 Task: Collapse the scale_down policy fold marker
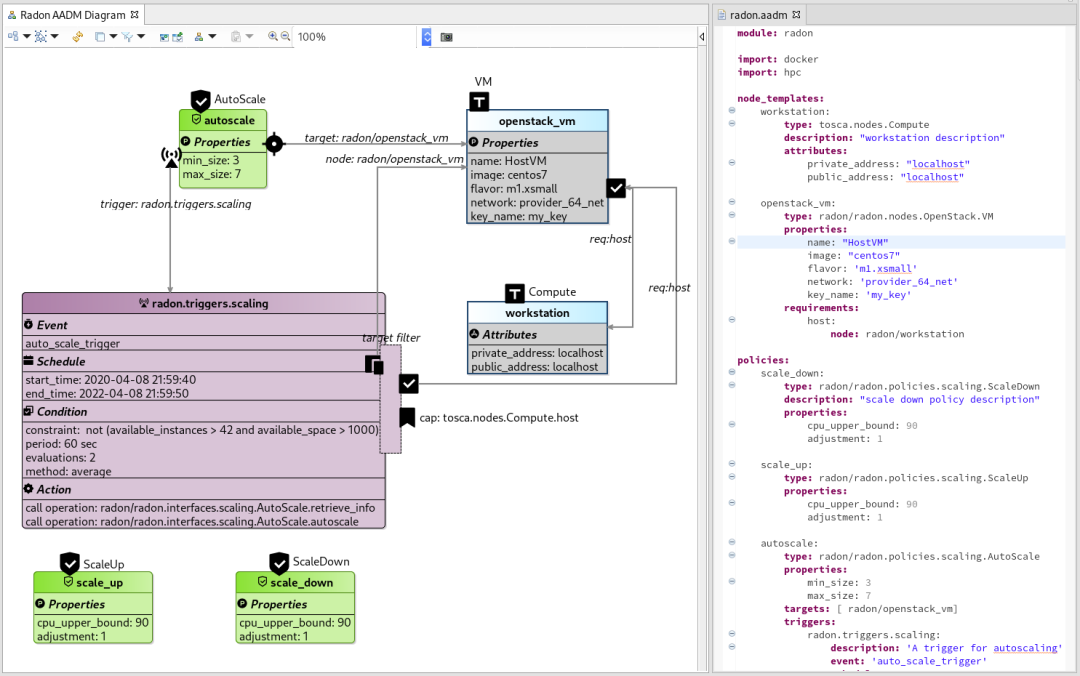pos(732,373)
